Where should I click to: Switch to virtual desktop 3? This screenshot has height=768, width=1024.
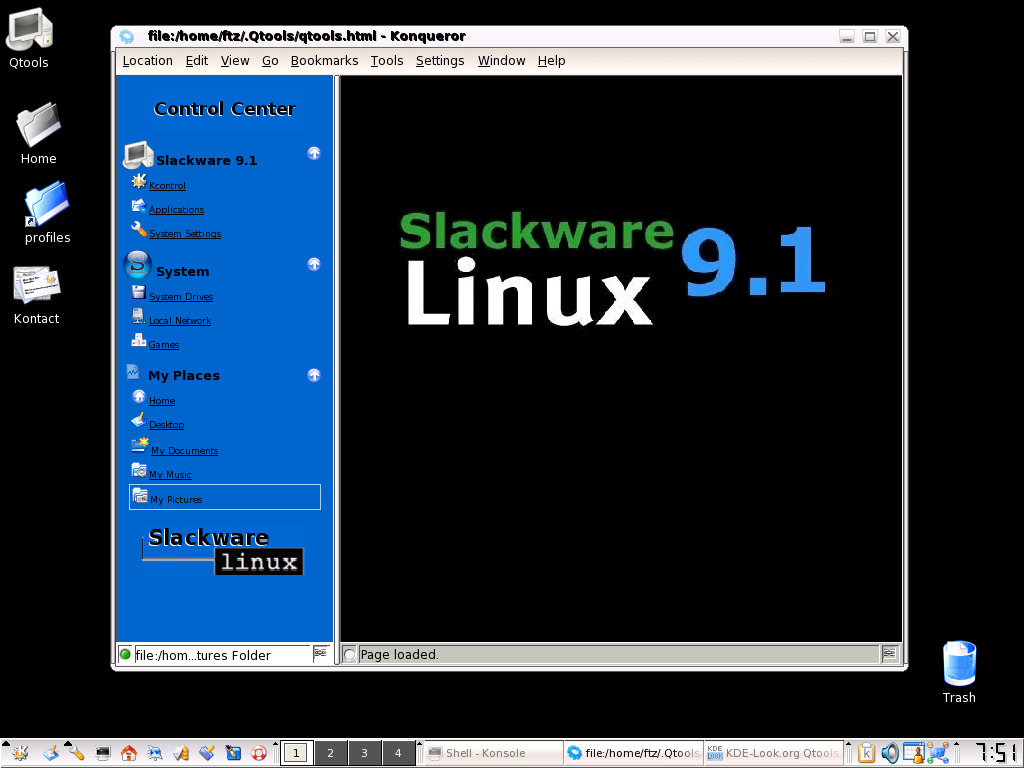click(364, 753)
